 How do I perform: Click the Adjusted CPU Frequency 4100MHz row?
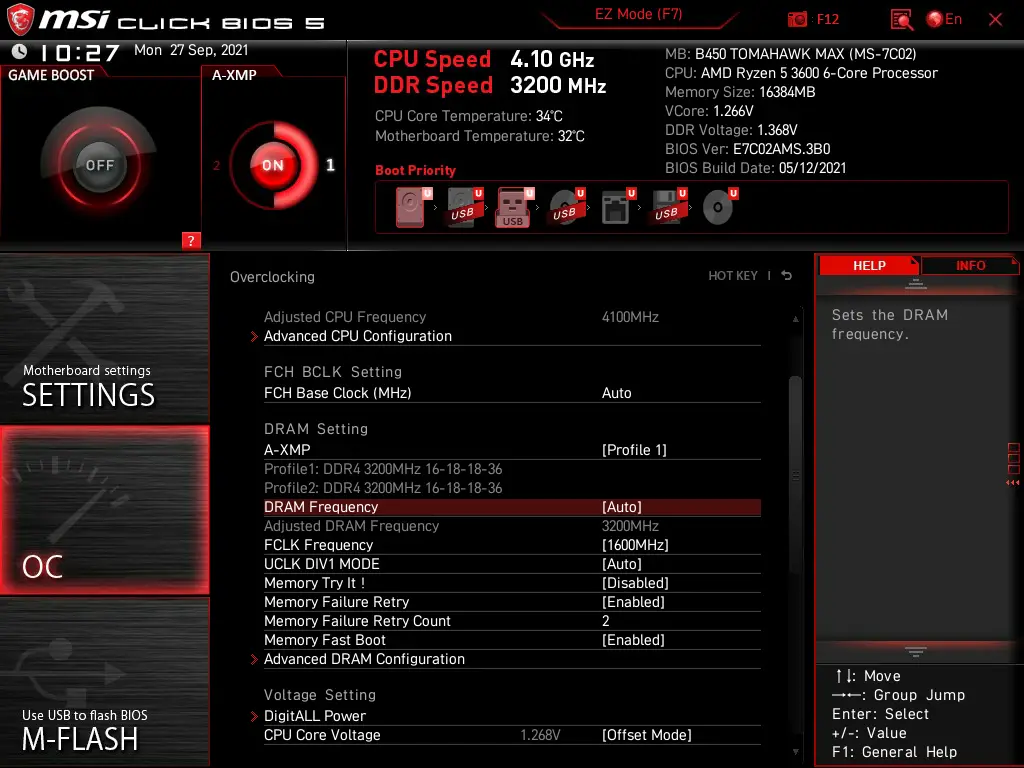pos(512,317)
